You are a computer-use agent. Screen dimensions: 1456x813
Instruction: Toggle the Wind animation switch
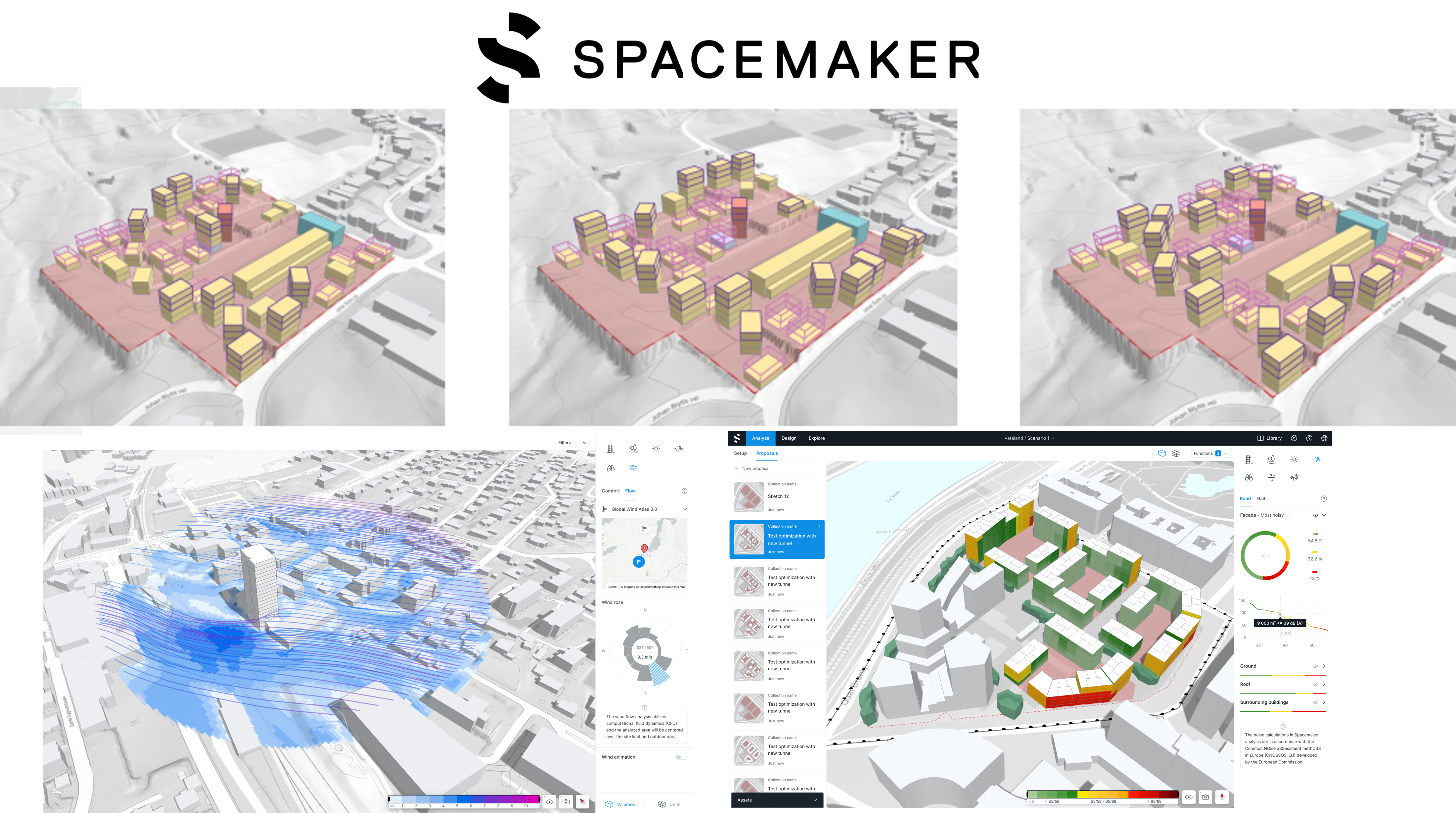tap(681, 757)
